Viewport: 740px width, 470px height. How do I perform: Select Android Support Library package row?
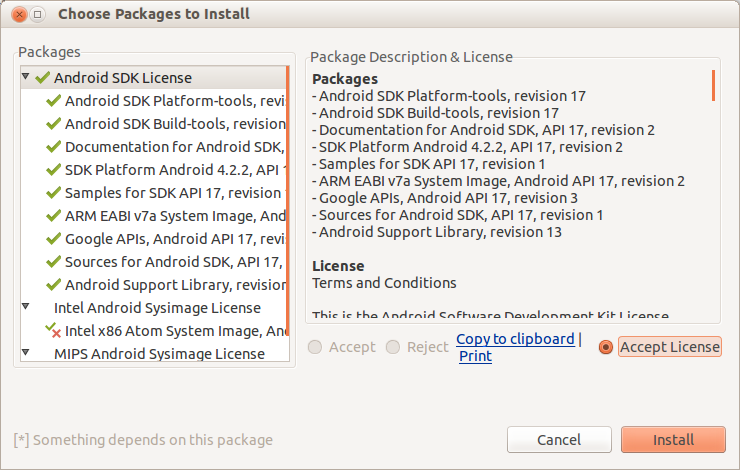pos(153,285)
